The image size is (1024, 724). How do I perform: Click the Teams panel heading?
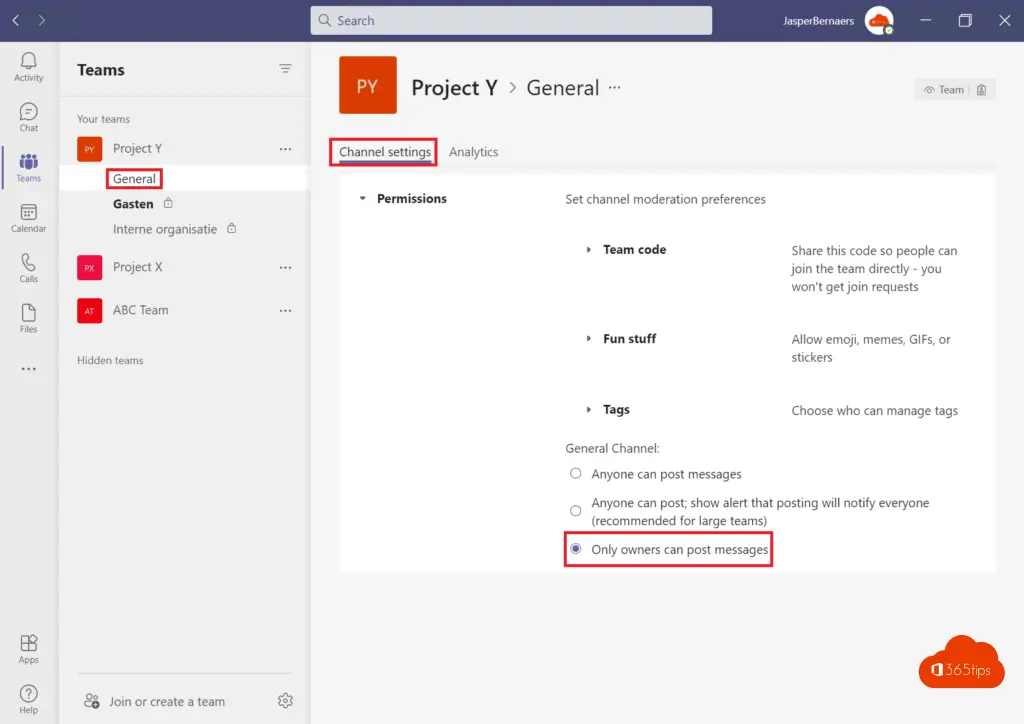click(101, 70)
